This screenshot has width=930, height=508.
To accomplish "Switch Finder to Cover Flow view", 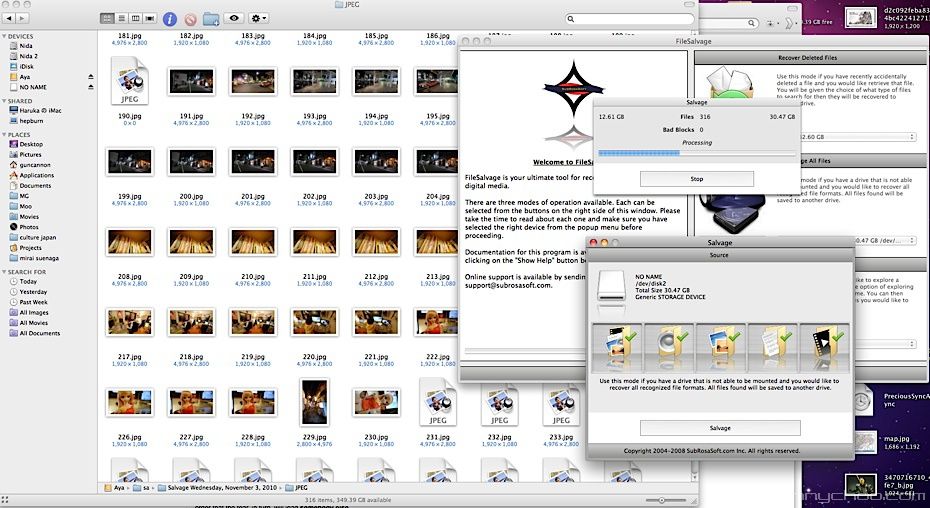I will (150, 18).
